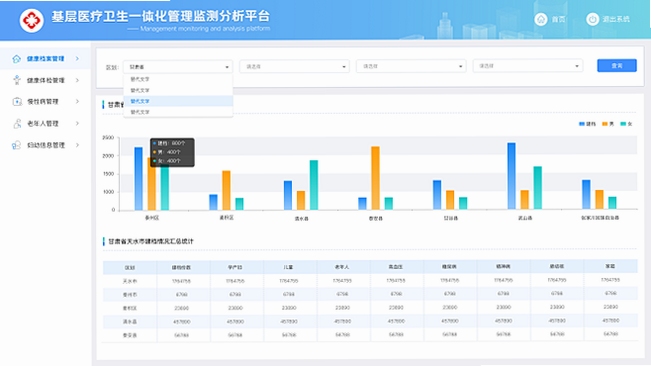Select the highlighted 替代文字 dropdown option
Viewport: 651px width, 366px height.
(x=178, y=101)
